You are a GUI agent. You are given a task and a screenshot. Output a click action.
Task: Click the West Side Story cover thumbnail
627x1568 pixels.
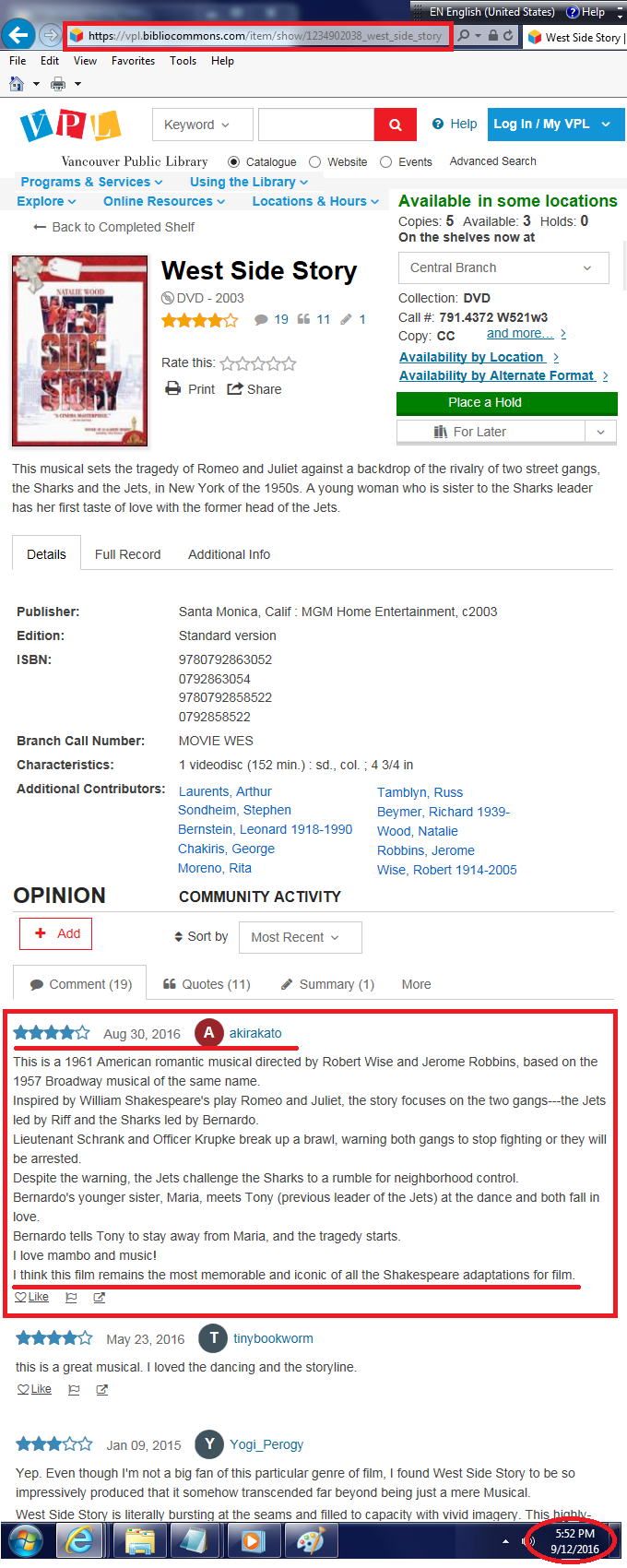(79, 350)
